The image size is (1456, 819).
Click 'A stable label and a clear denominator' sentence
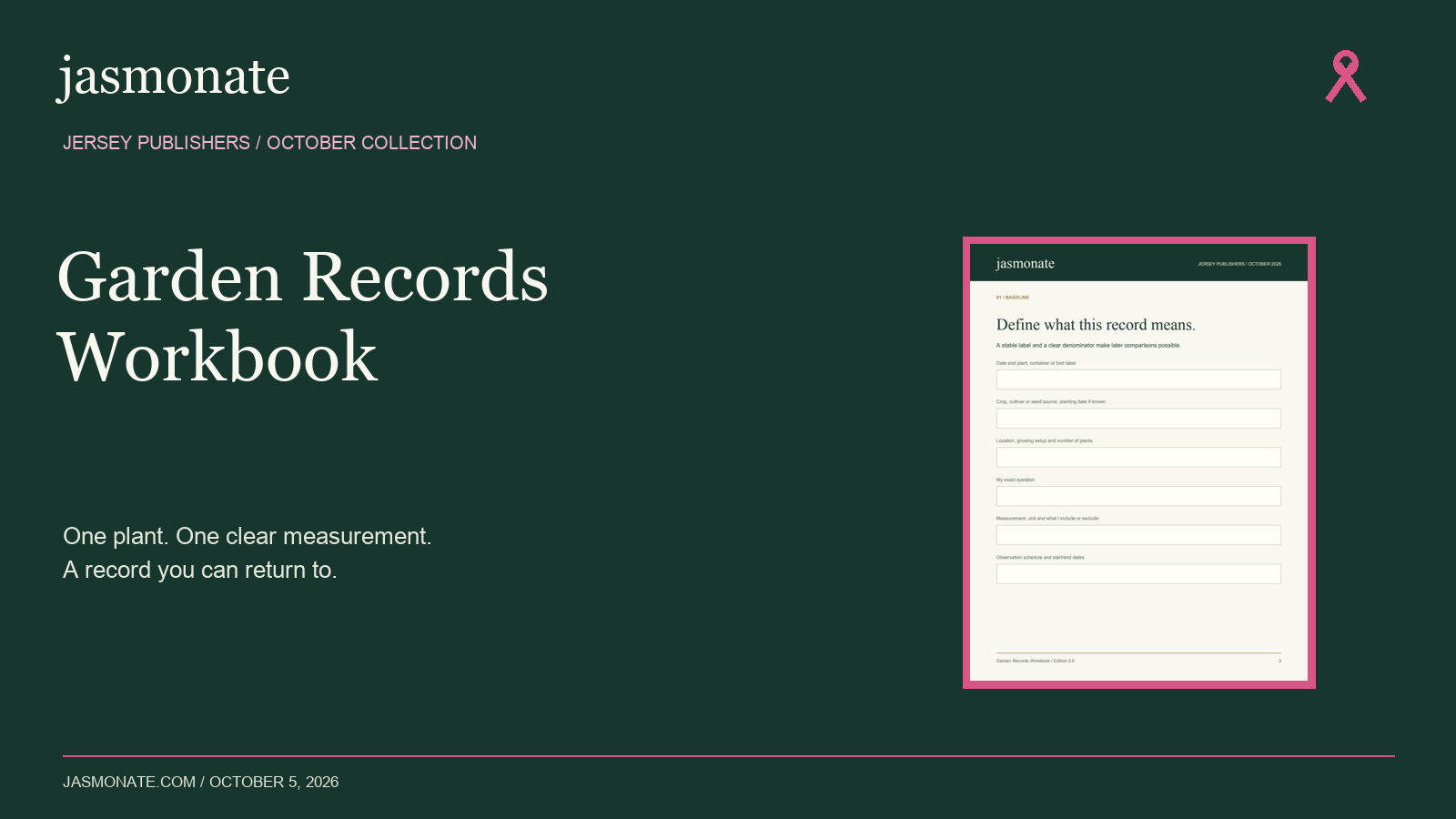(1088, 346)
